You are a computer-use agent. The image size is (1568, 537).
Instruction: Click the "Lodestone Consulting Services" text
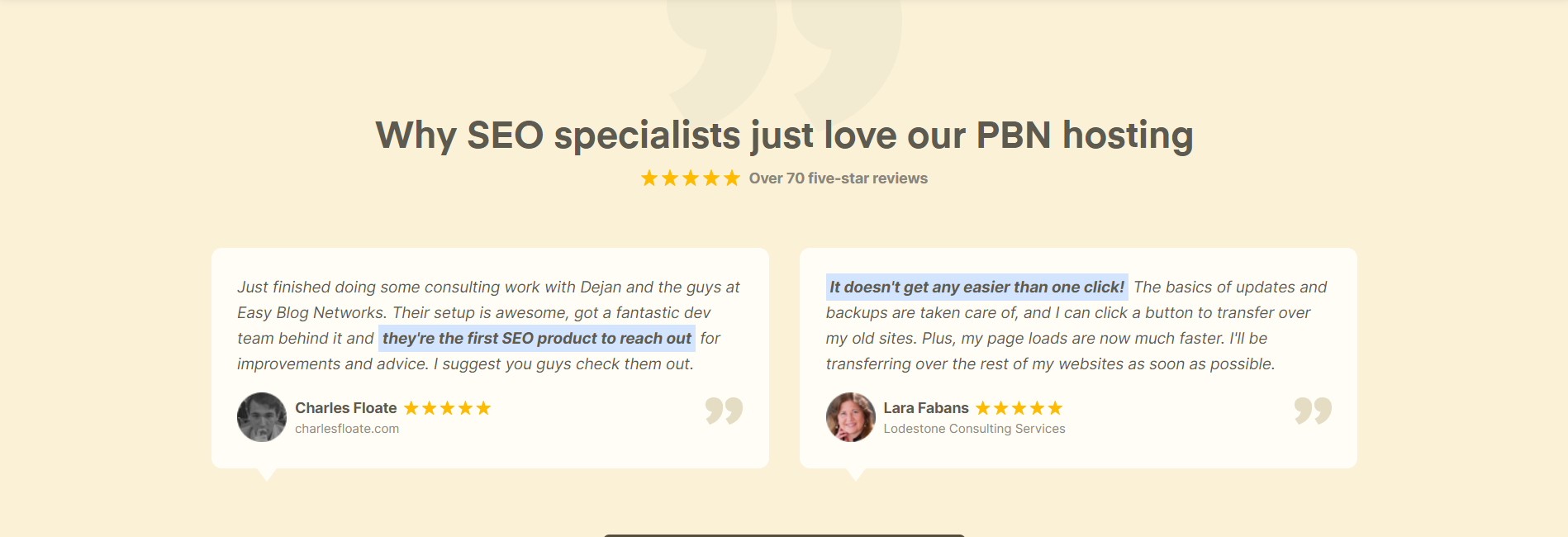point(974,429)
